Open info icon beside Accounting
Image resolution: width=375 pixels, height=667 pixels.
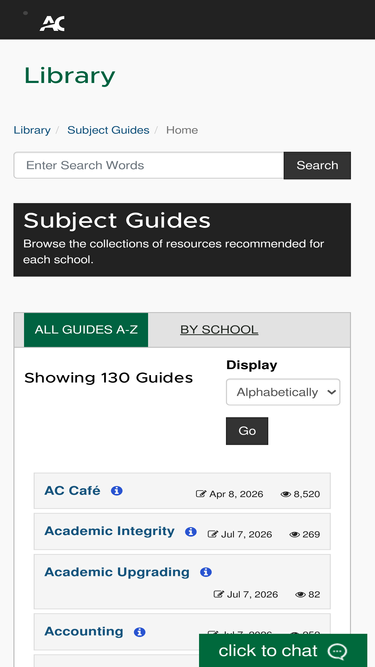[x=139, y=632]
